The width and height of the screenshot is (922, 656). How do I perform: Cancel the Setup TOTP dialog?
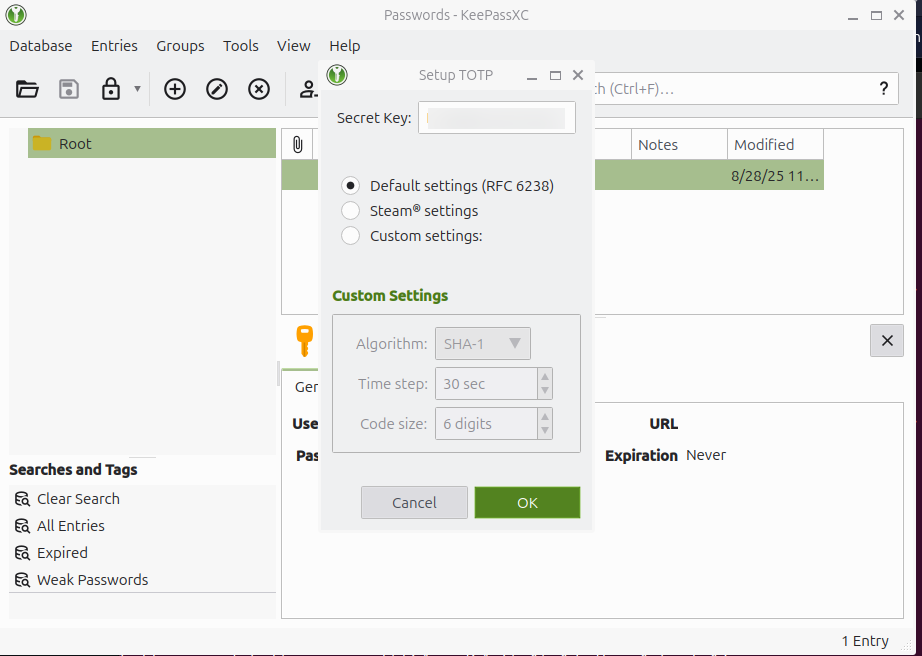pos(414,503)
